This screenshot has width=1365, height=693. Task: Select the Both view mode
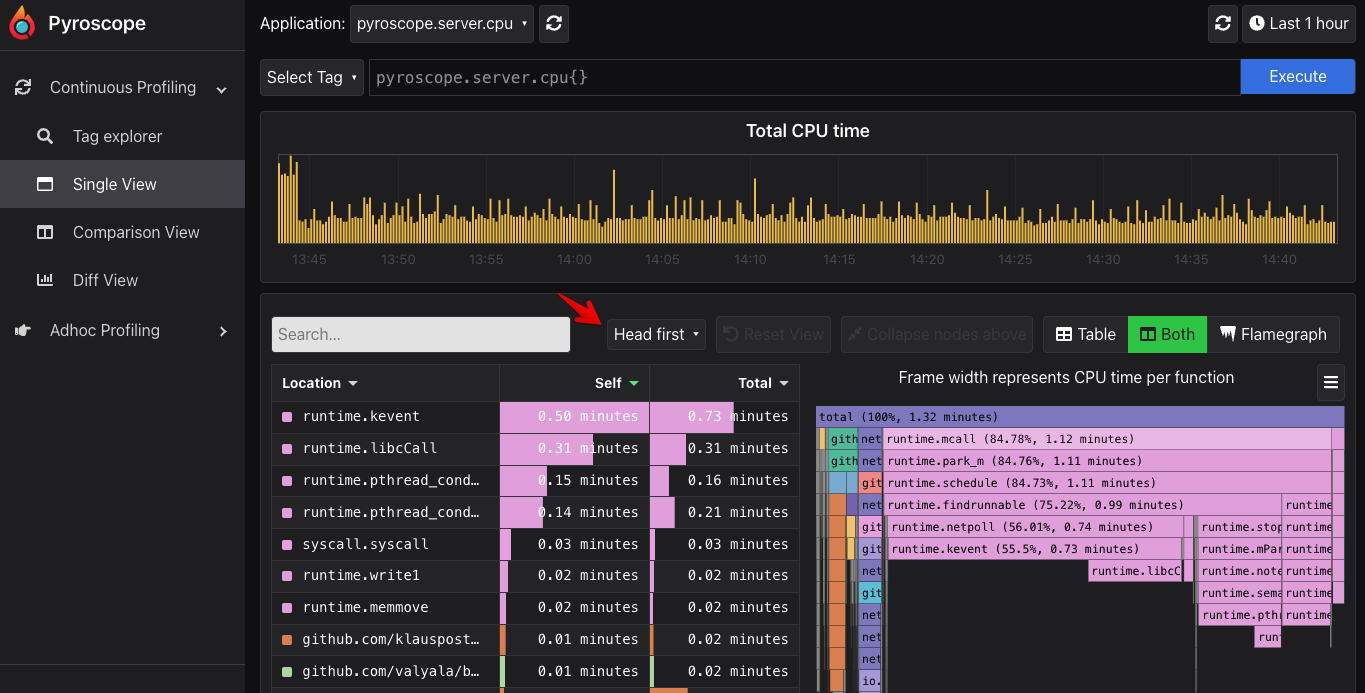click(1167, 334)
